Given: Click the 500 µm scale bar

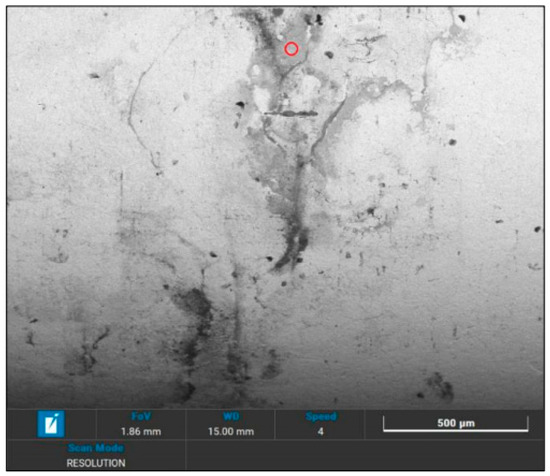Looking at the screenshot, I should [456, 424].
